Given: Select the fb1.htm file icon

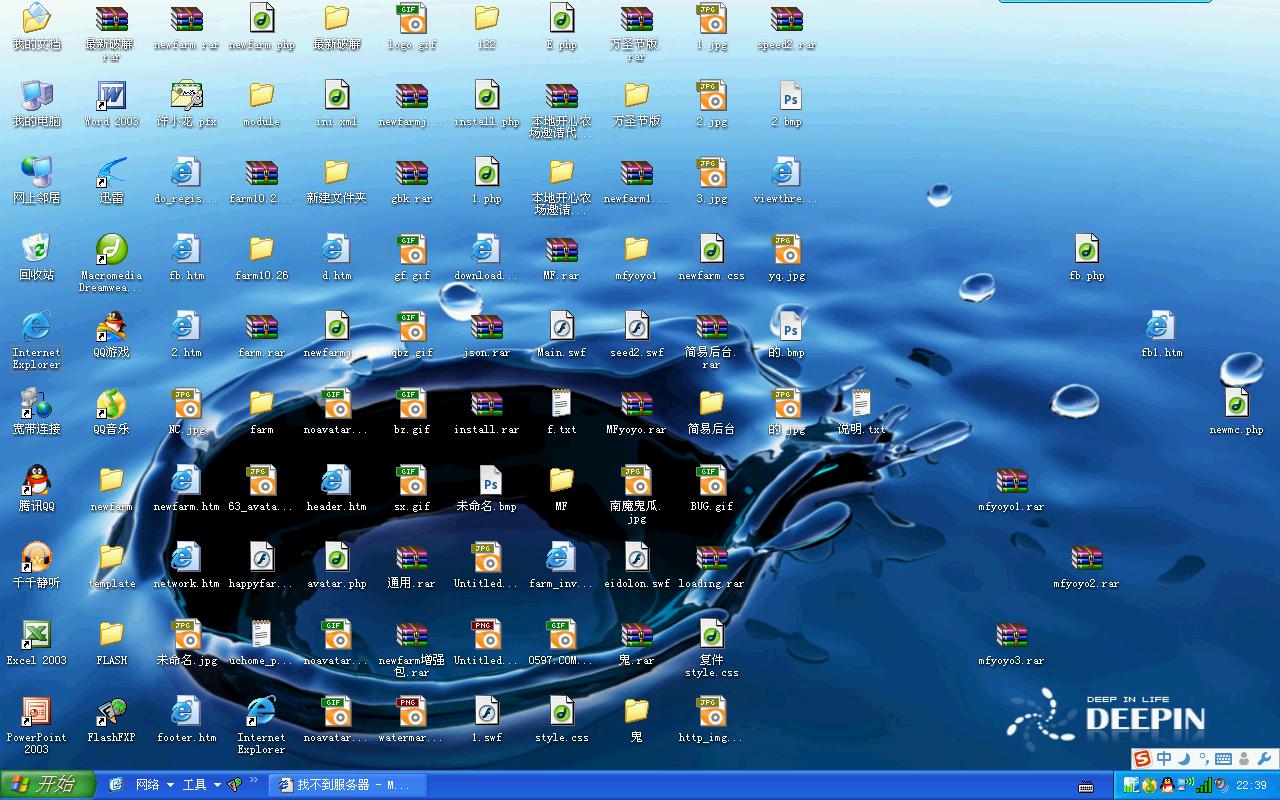Looking at the screenshot, I should coord(1162,334).
